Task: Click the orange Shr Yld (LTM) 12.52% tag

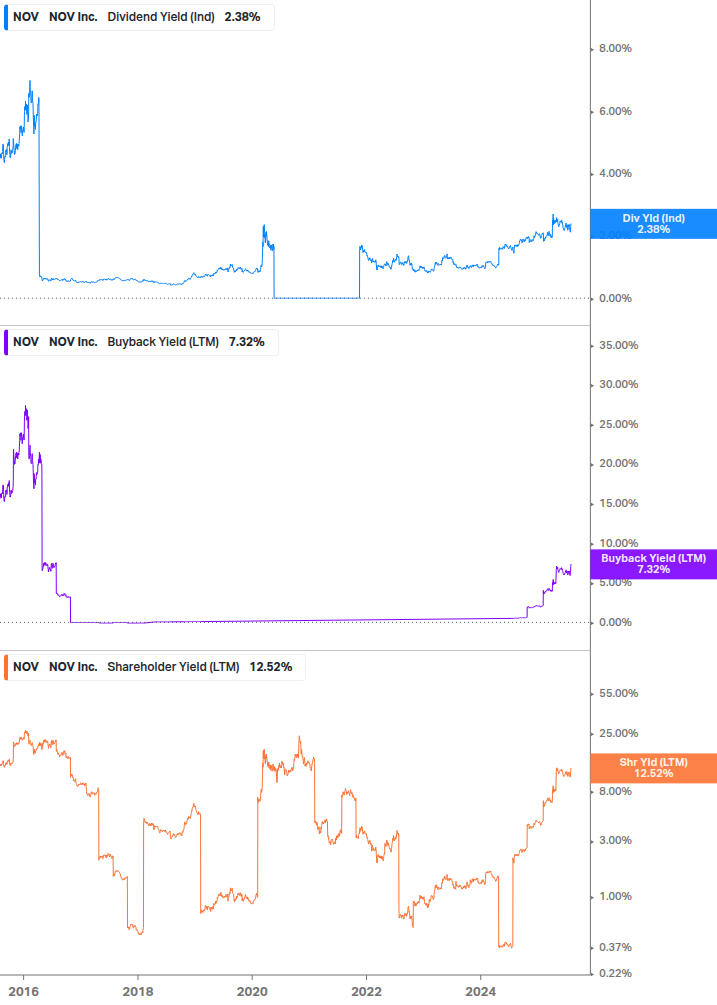Action: pyautogui.click(x=653, y=768)
